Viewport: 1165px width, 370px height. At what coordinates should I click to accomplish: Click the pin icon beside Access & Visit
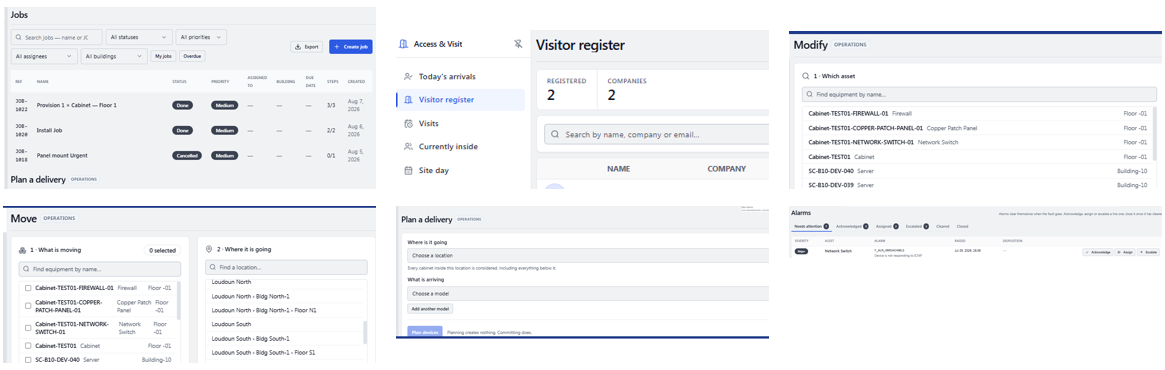pyautogui.click(x=518, y=45)
